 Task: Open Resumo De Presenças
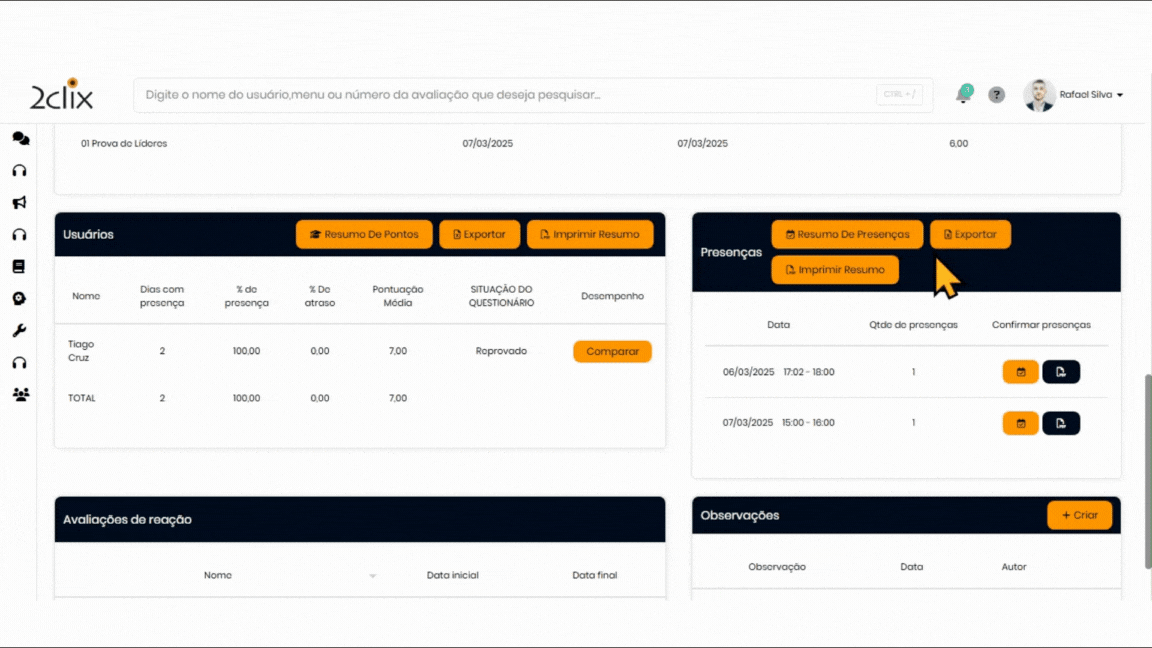click(847, 234)
